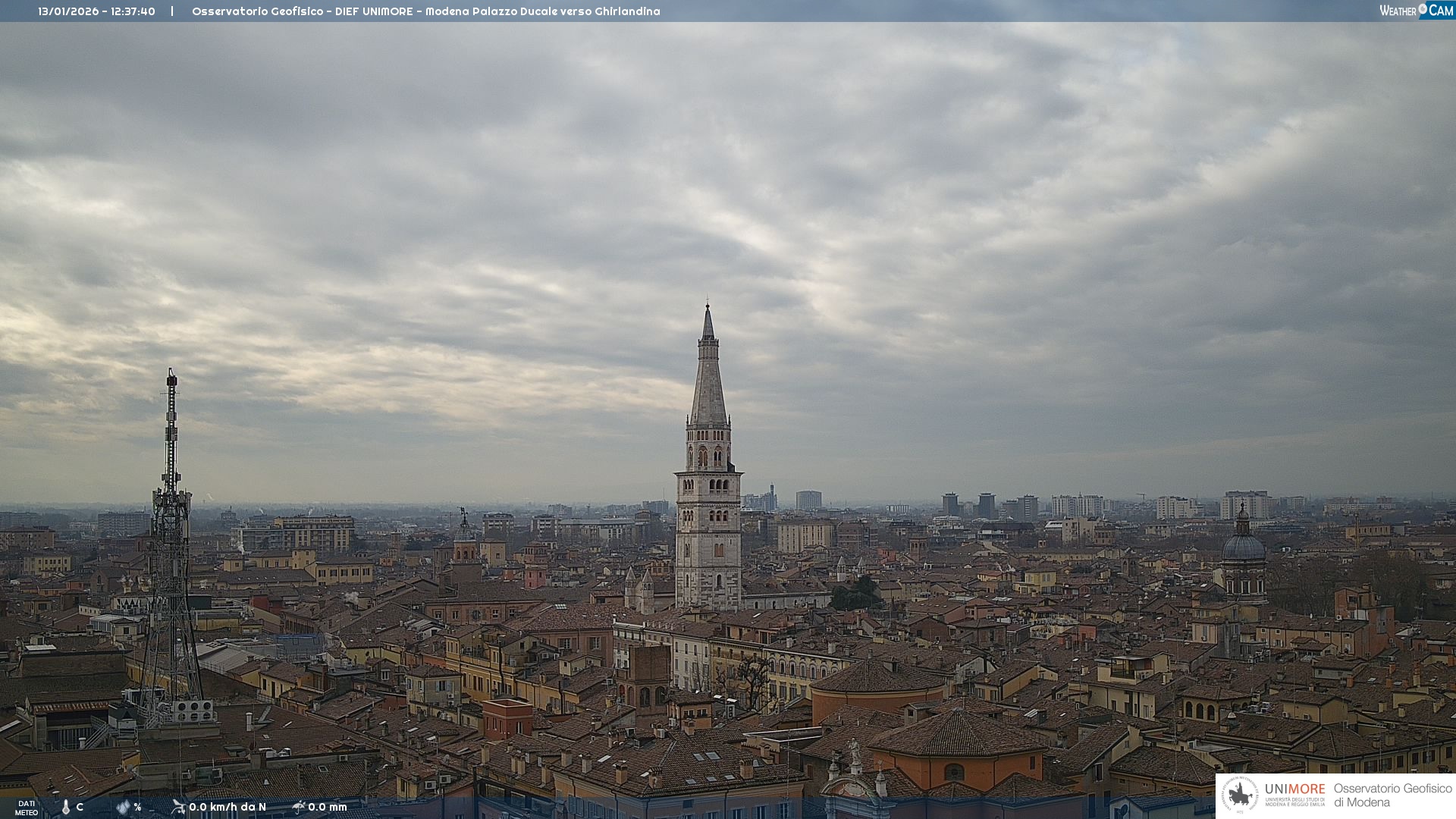Viewport: 1456px width, 819px height.
Task: Click the WeatherCam logo
Action: coord(1415,10)
